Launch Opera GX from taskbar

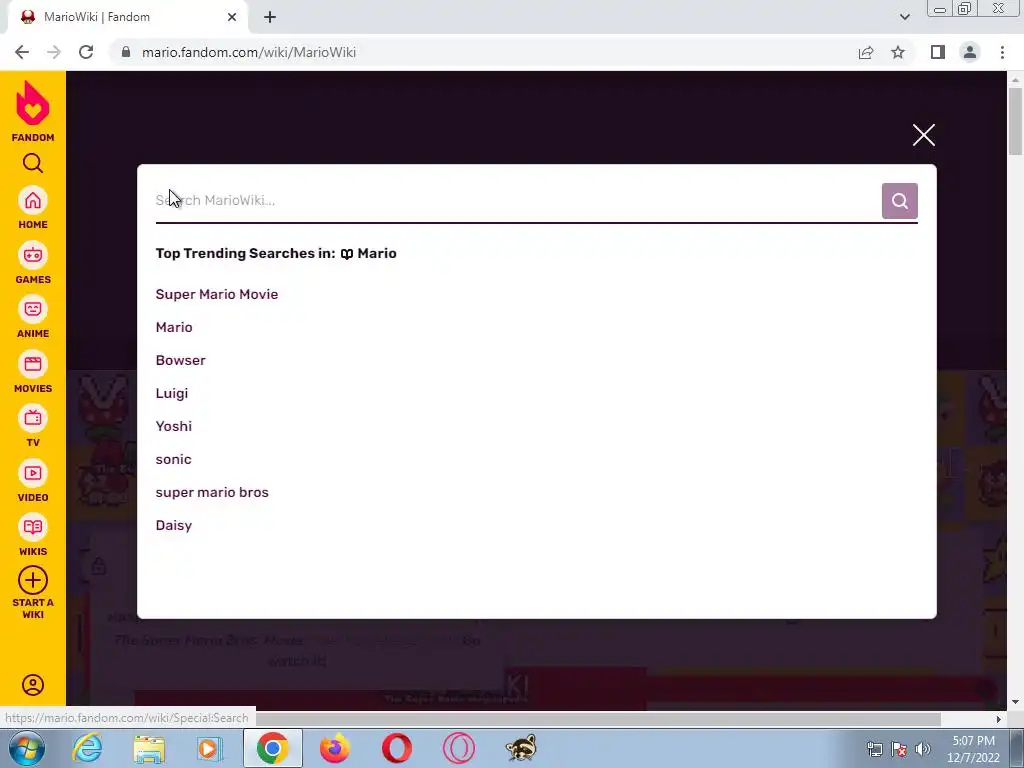coord(458,748)
